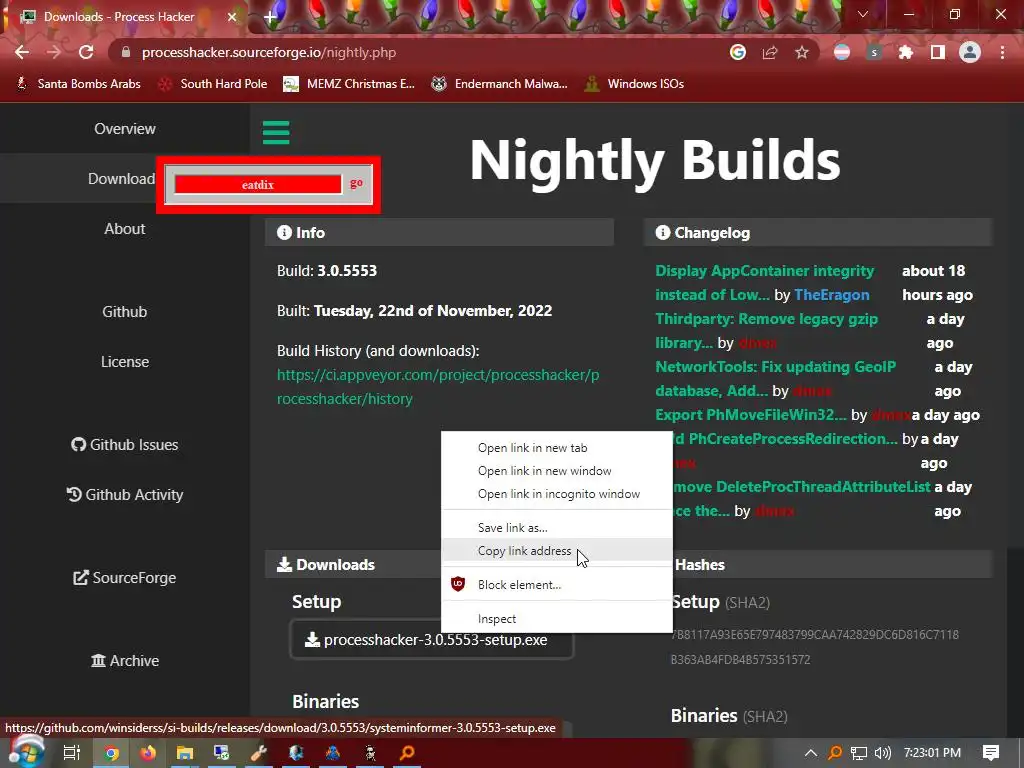Select 'Save link as...' in the context menu
The image size is (1024, 768).
point(557,528)
